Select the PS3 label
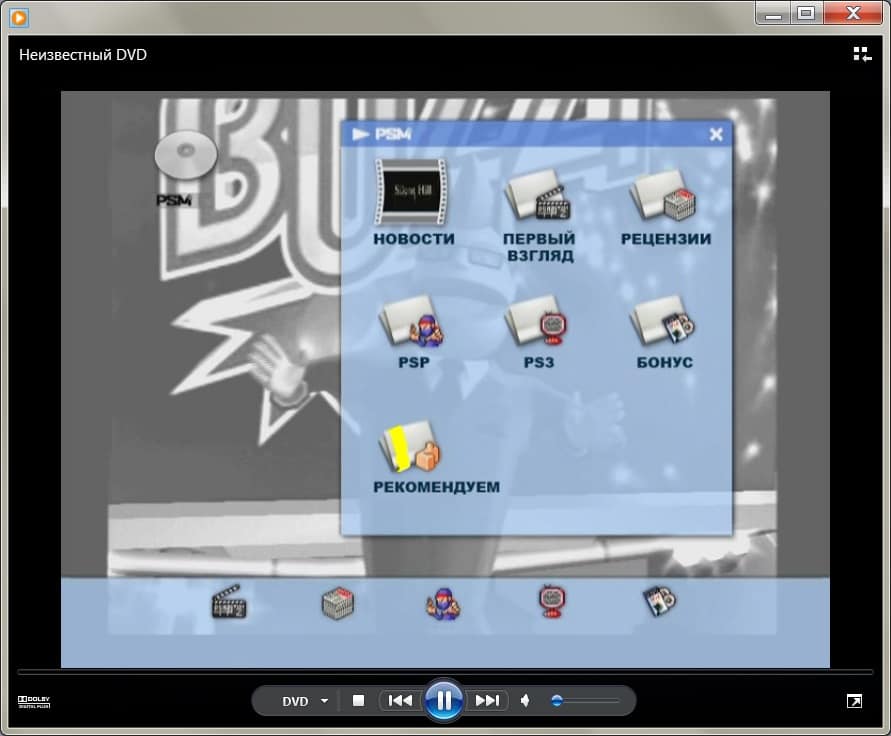The height and width of the screenshot is (736, 891). pos(539,362)
